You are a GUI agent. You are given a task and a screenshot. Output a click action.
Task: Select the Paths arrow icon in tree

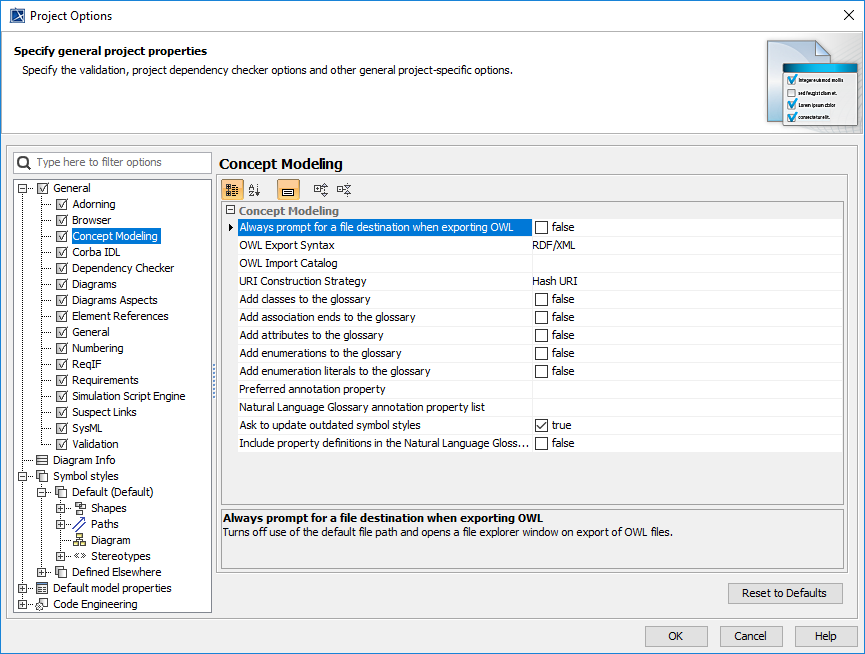[80, 524]
